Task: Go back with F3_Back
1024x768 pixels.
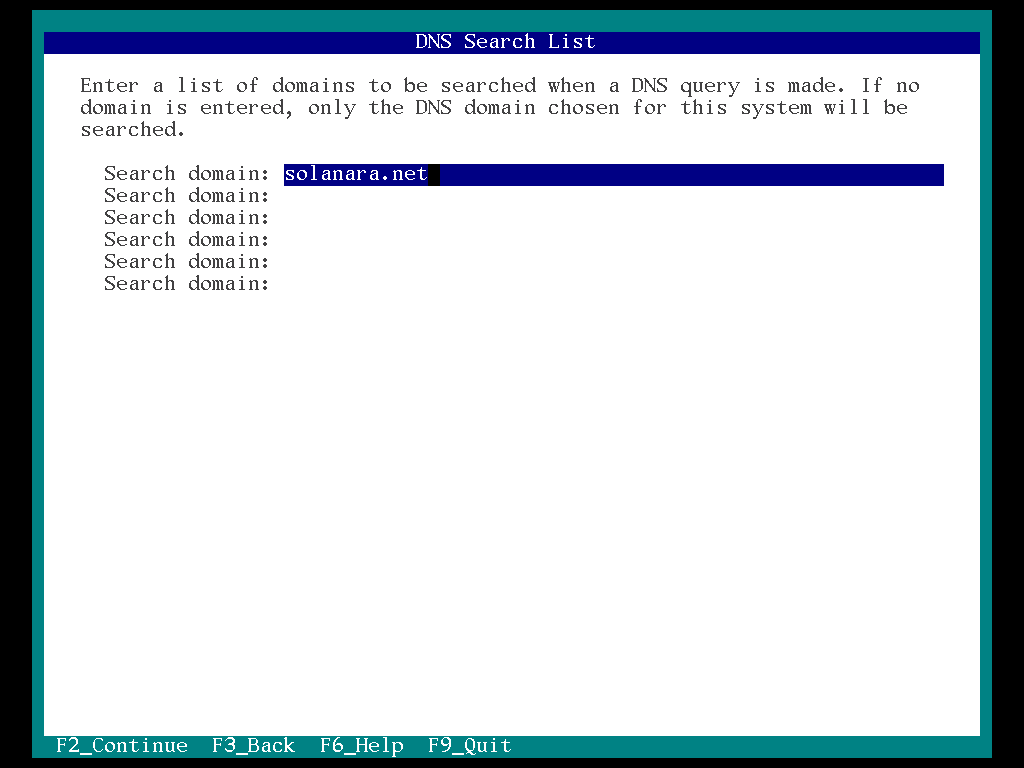Action: (253, 745)
